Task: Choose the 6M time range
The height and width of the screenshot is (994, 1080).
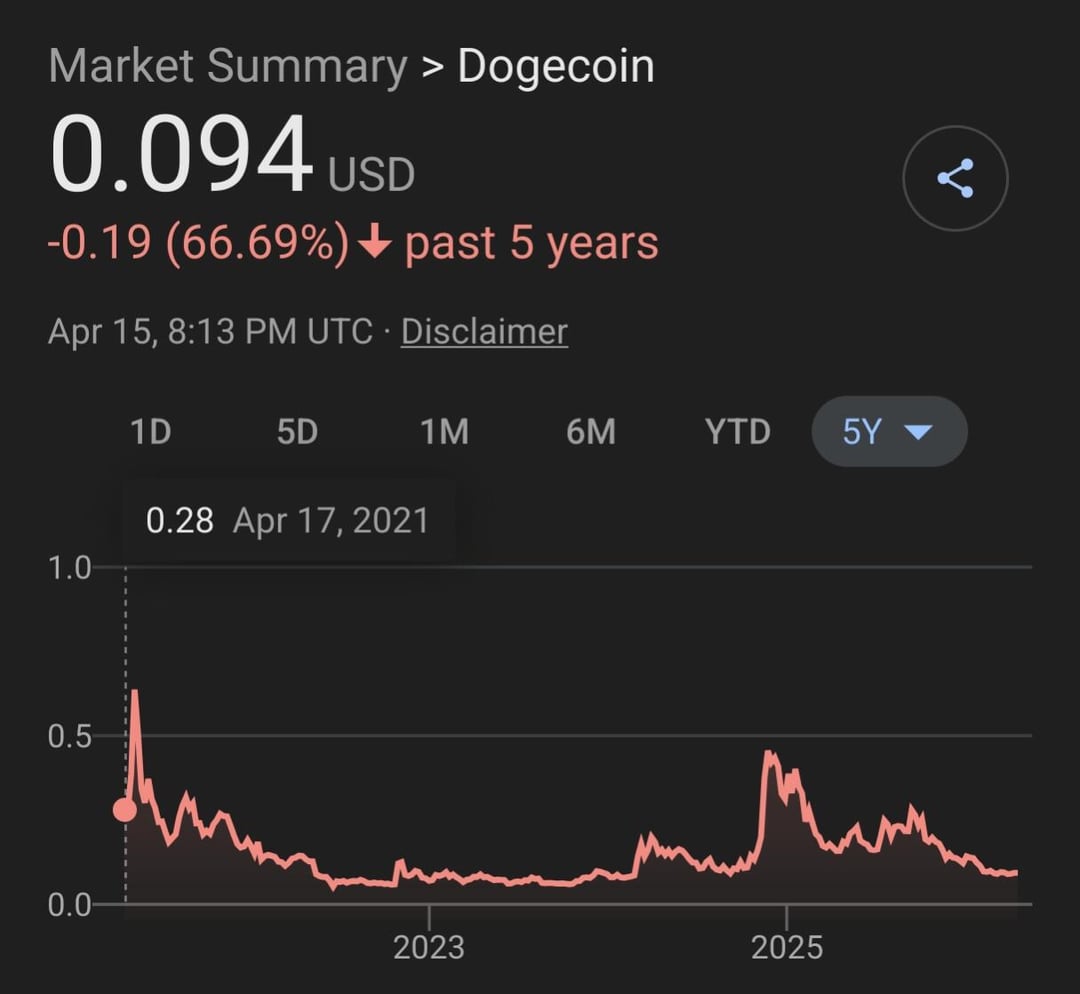Action: click(x=591, y=432)
